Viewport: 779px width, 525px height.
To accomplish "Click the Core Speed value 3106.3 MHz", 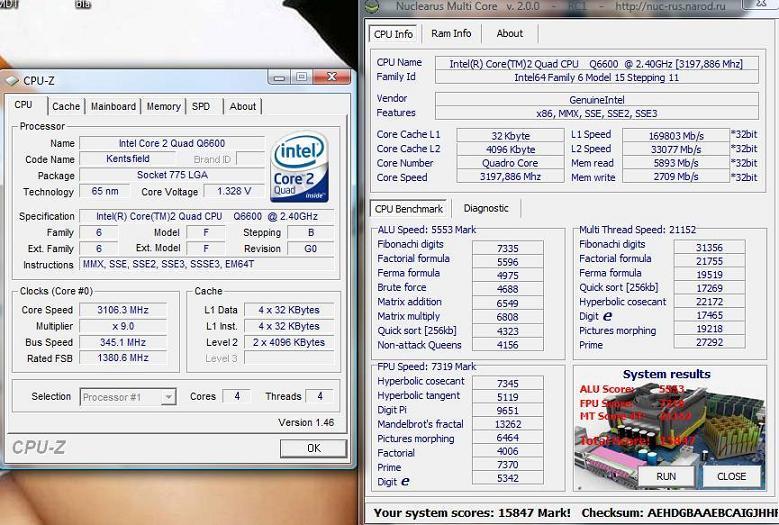I will tap(123, 310).
